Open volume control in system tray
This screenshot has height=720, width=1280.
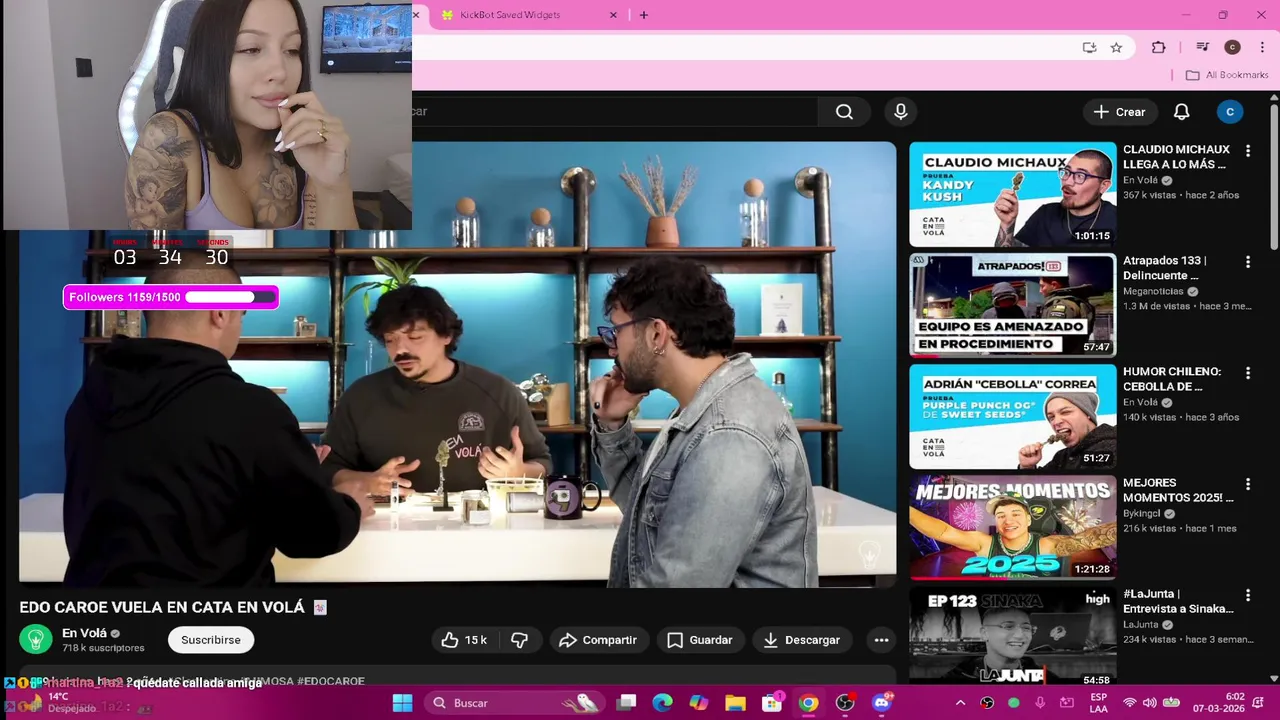1149,703
